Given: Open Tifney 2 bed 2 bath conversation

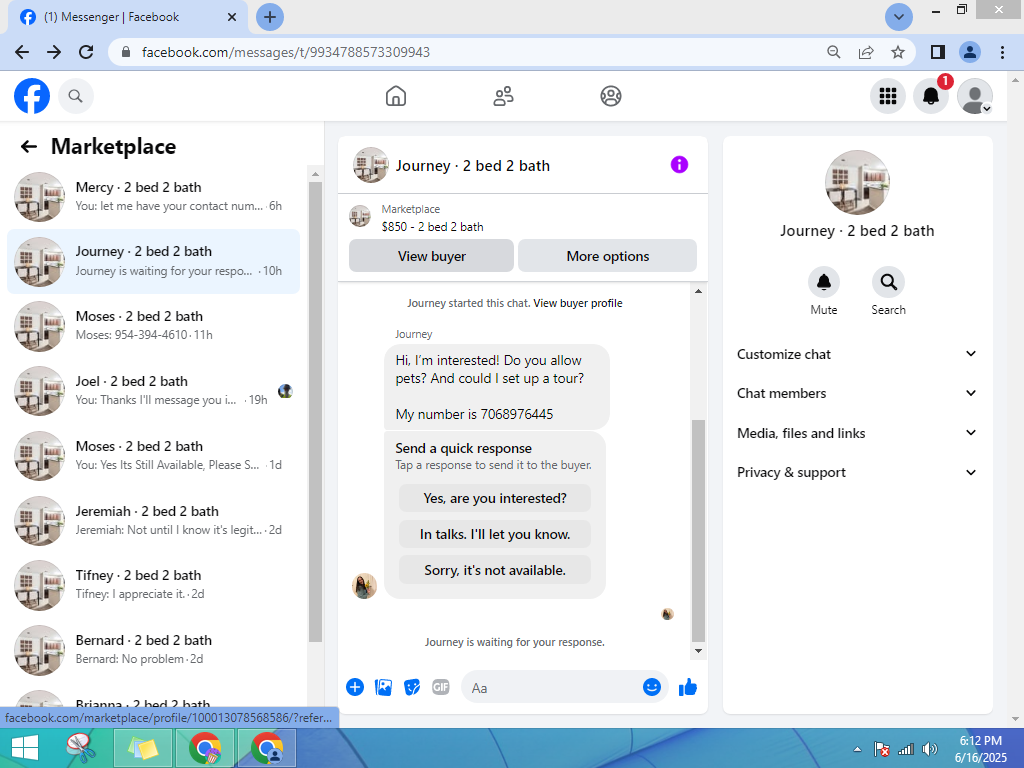Looking at the screenshot, I should pos(153,584).
